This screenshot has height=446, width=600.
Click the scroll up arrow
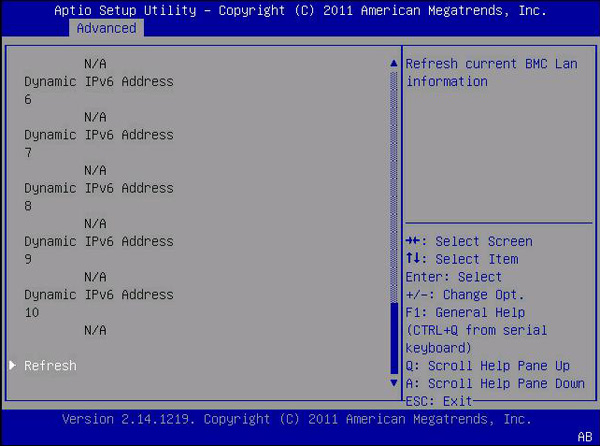pos(394,63)
